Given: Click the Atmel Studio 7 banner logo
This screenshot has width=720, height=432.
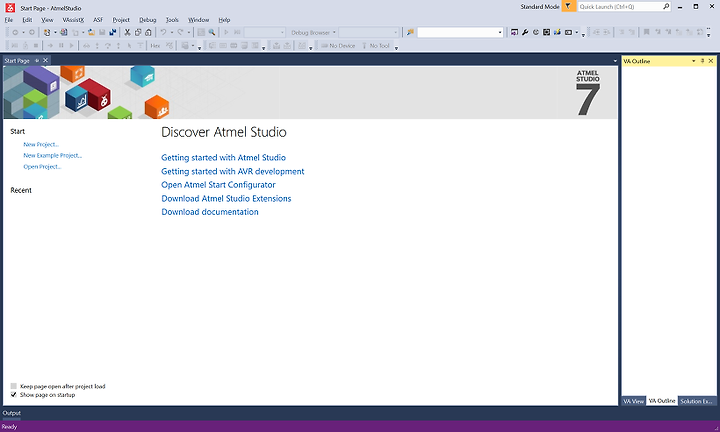Looking at the screenshot, I should [588, 92].
